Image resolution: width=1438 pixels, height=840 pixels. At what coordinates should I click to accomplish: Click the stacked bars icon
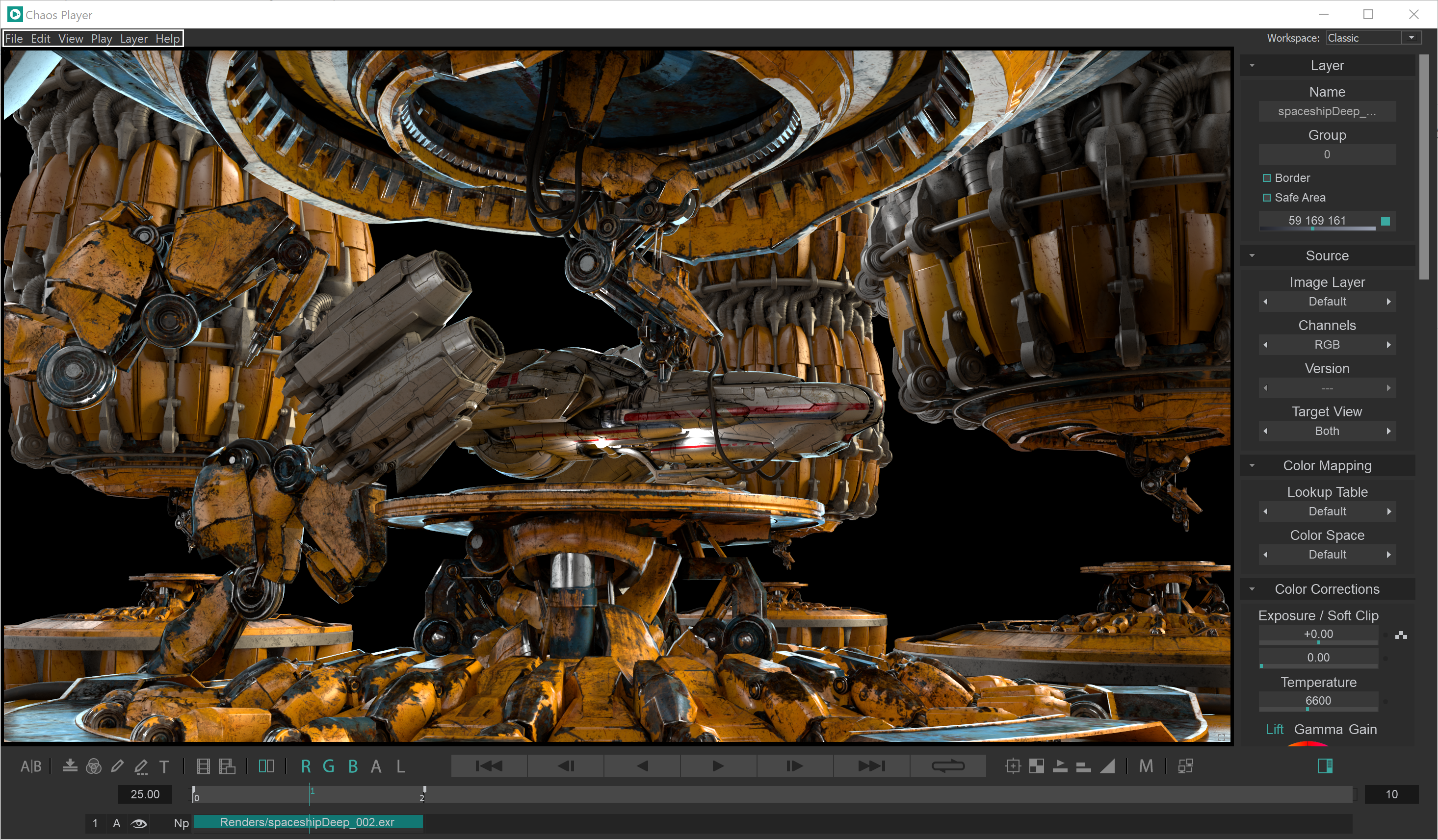pos(1083,767)
